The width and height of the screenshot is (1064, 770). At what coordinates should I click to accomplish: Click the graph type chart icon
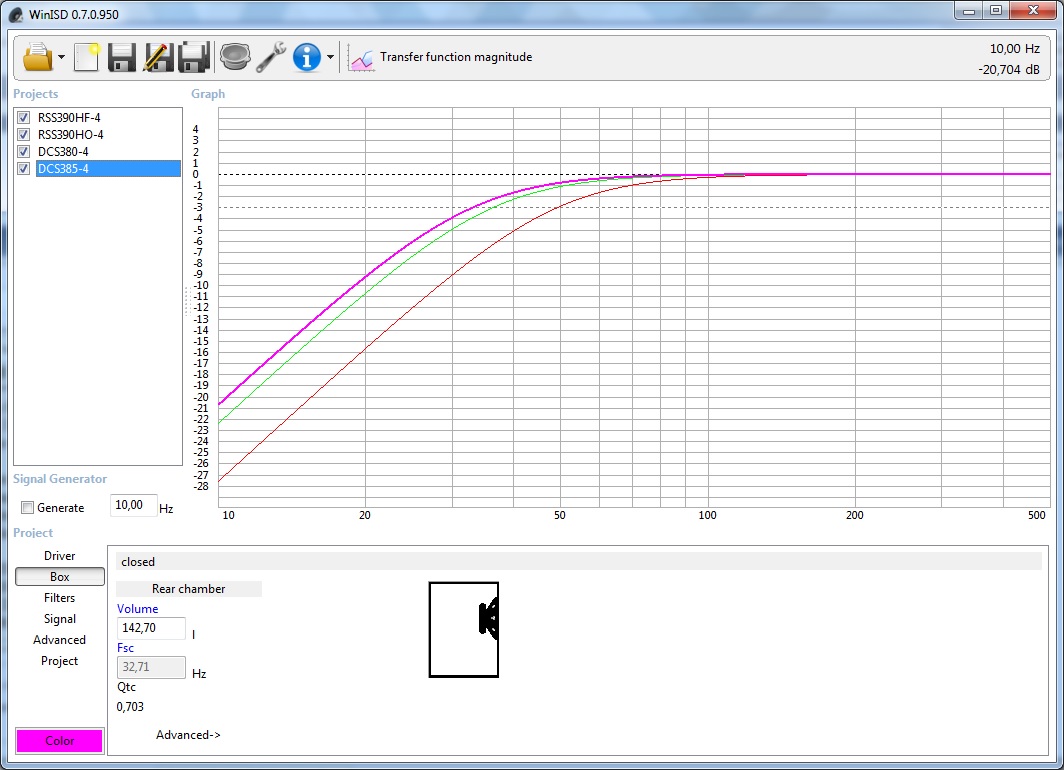point(361,58)
